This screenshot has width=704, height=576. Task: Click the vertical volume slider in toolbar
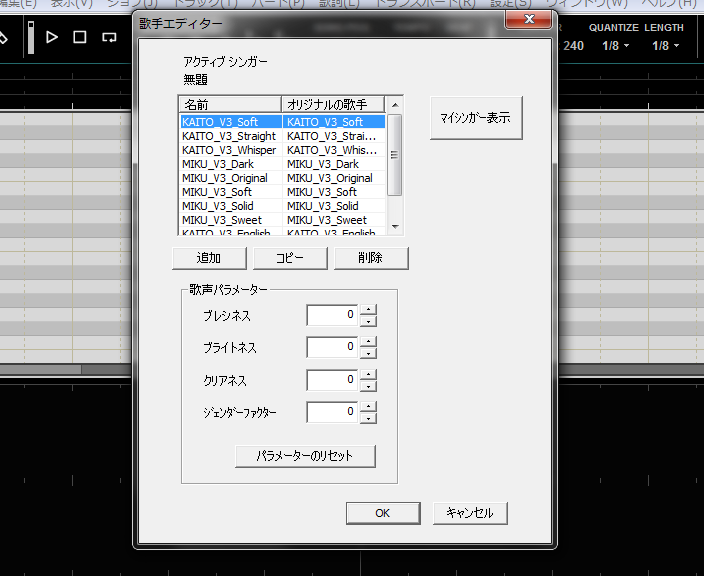point(31,37)
